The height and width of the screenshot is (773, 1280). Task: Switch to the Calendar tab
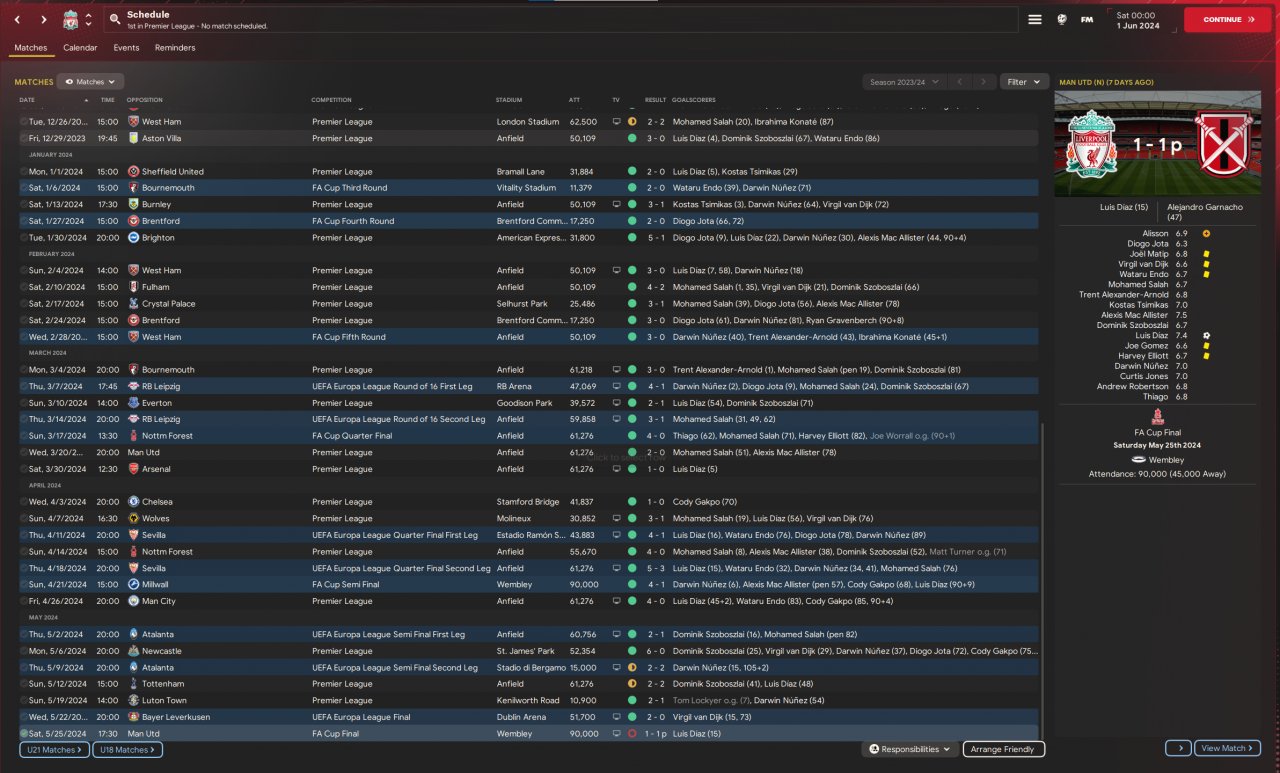click(x=80, y=48)
